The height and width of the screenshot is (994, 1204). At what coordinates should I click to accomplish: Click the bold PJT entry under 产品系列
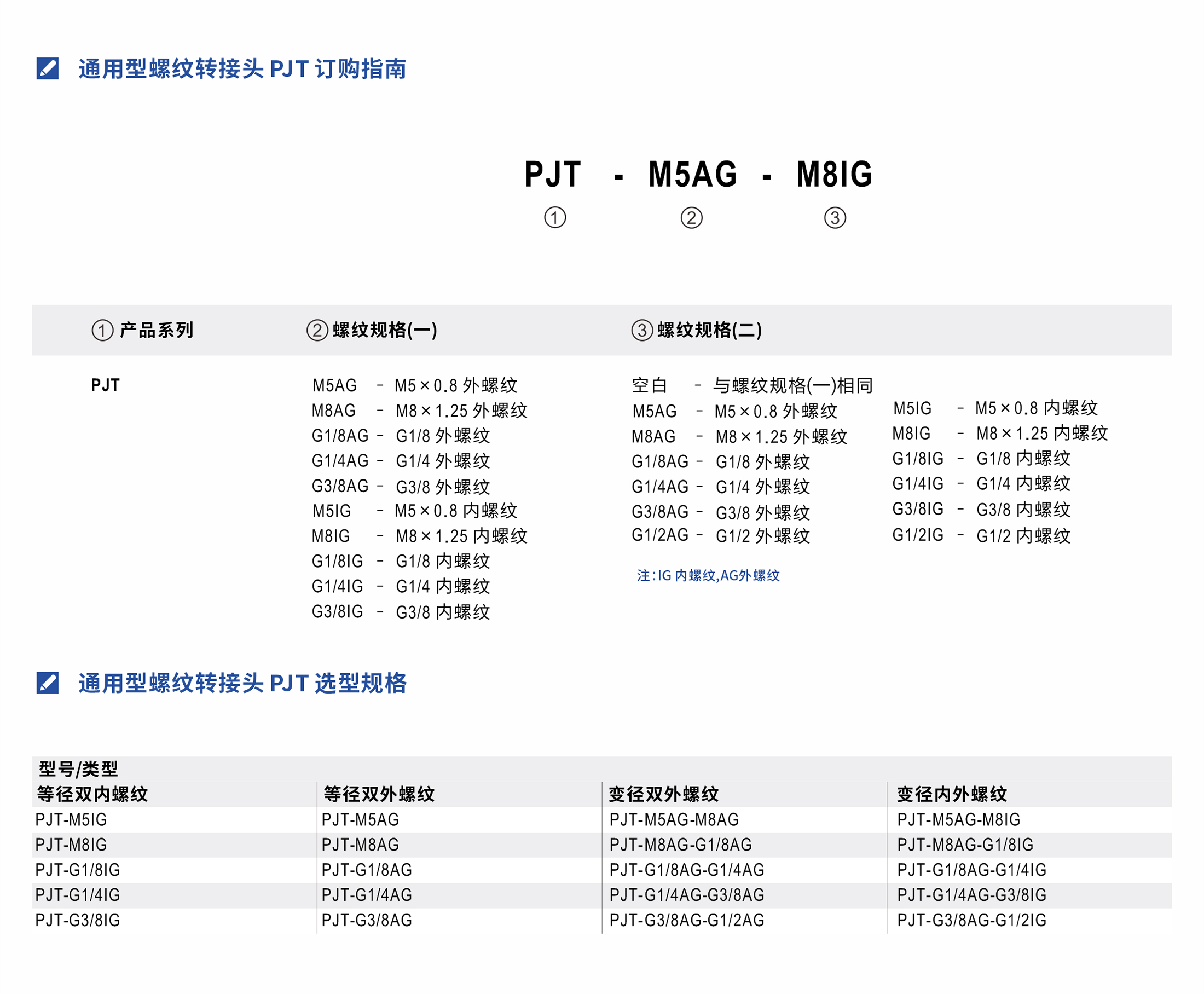105,385
